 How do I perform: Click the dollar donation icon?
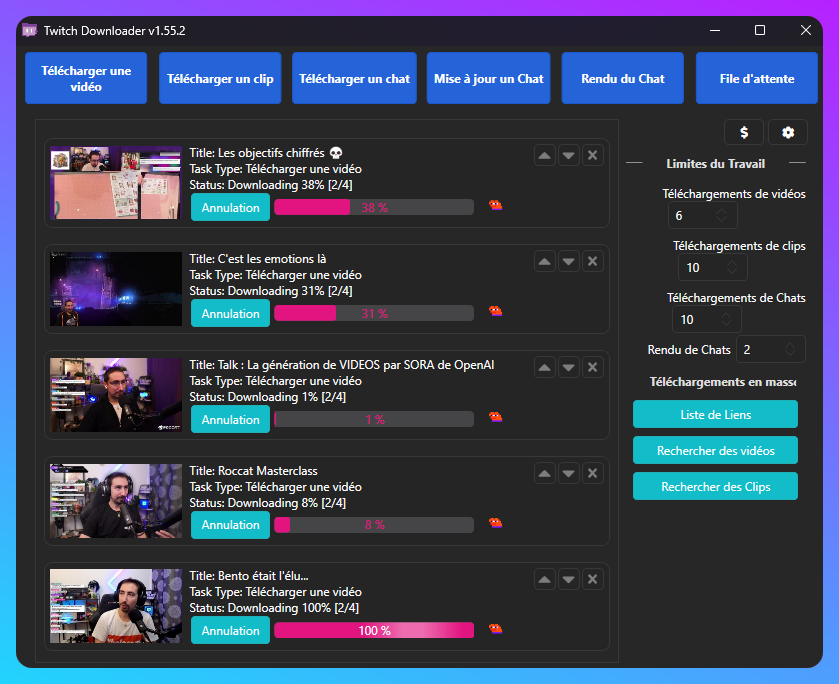(744, 132)
